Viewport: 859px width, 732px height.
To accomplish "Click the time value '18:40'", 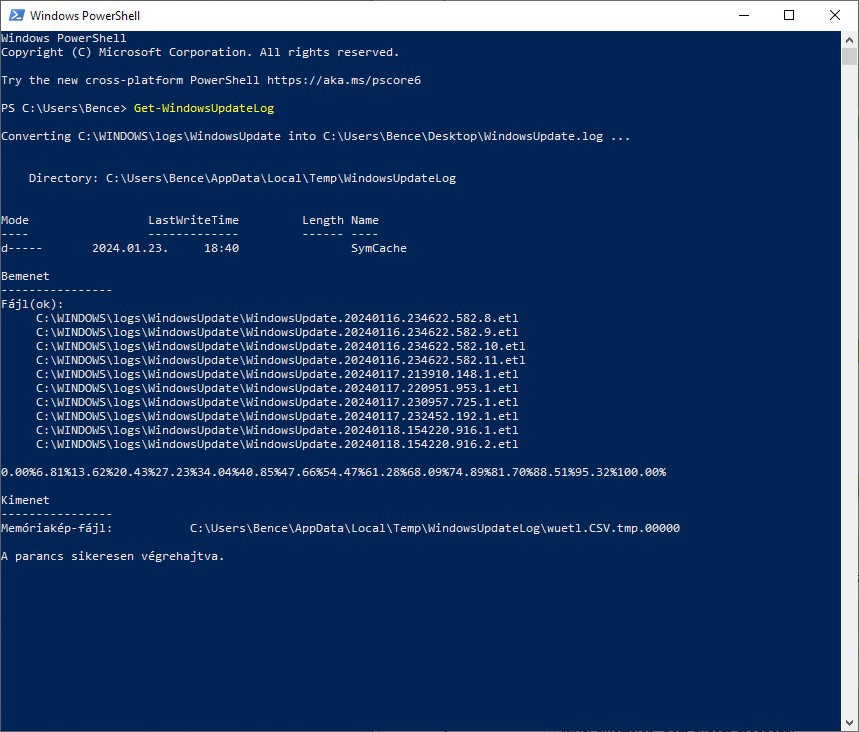I will coord(221,248).
